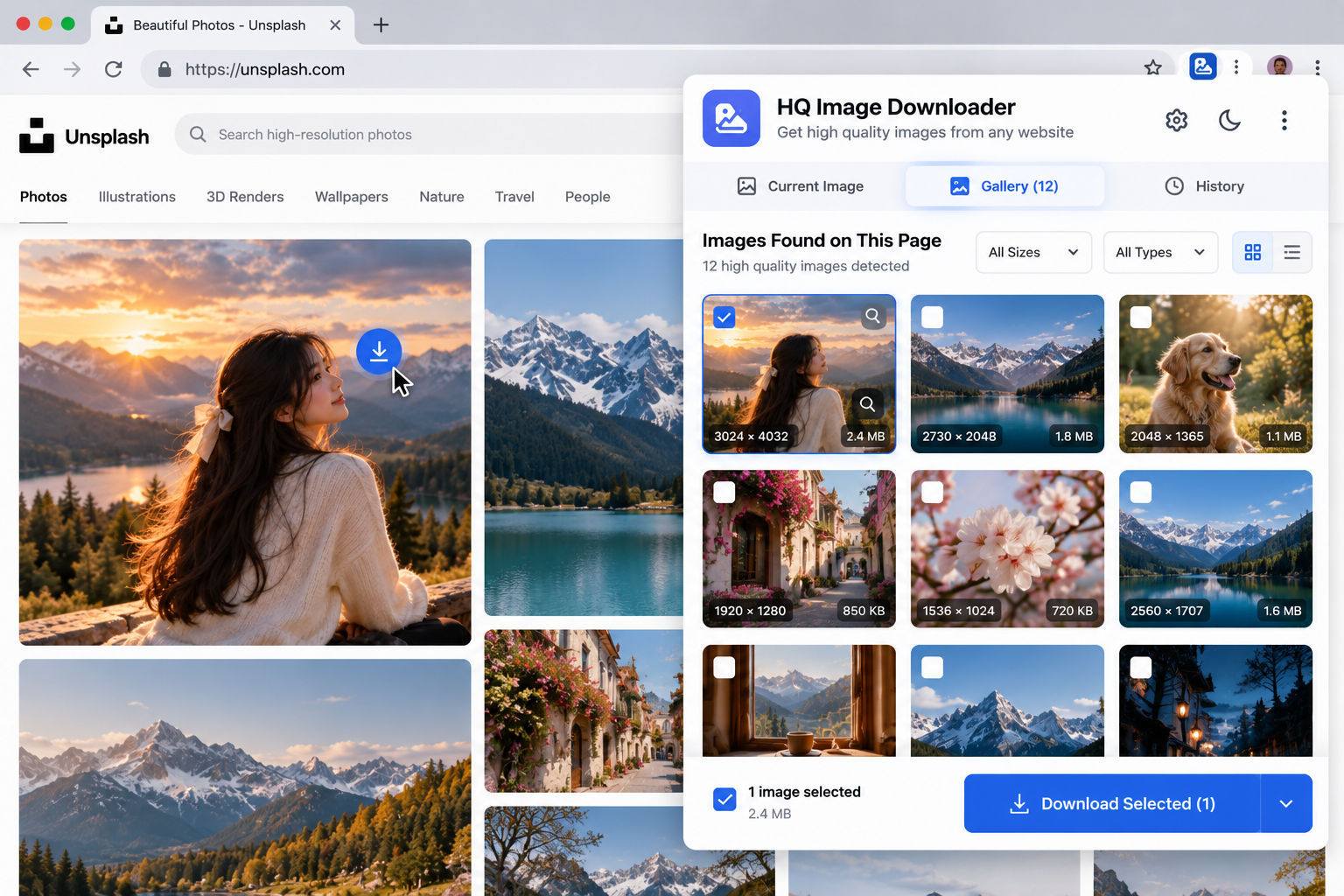The image size is (1344, 896).
Task: Click the top magnifier on the 3024 × 4032 thumbnail
Action: [x=872, y=316]
